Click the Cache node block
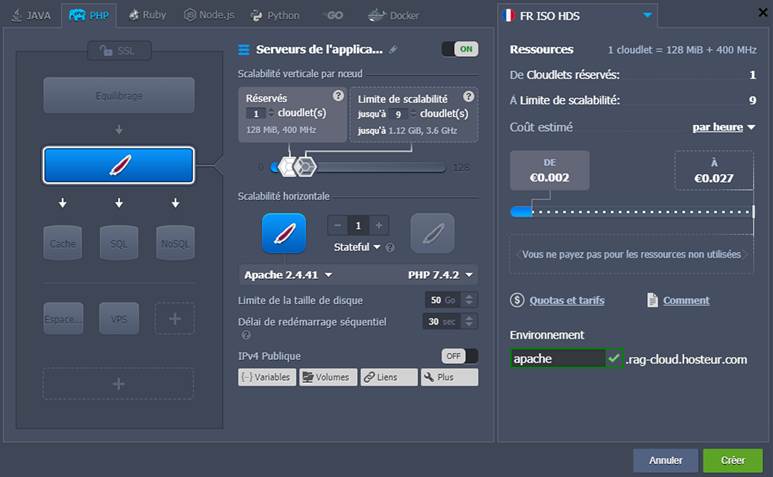Screen dimensions: 773x477 pos(62,243)
